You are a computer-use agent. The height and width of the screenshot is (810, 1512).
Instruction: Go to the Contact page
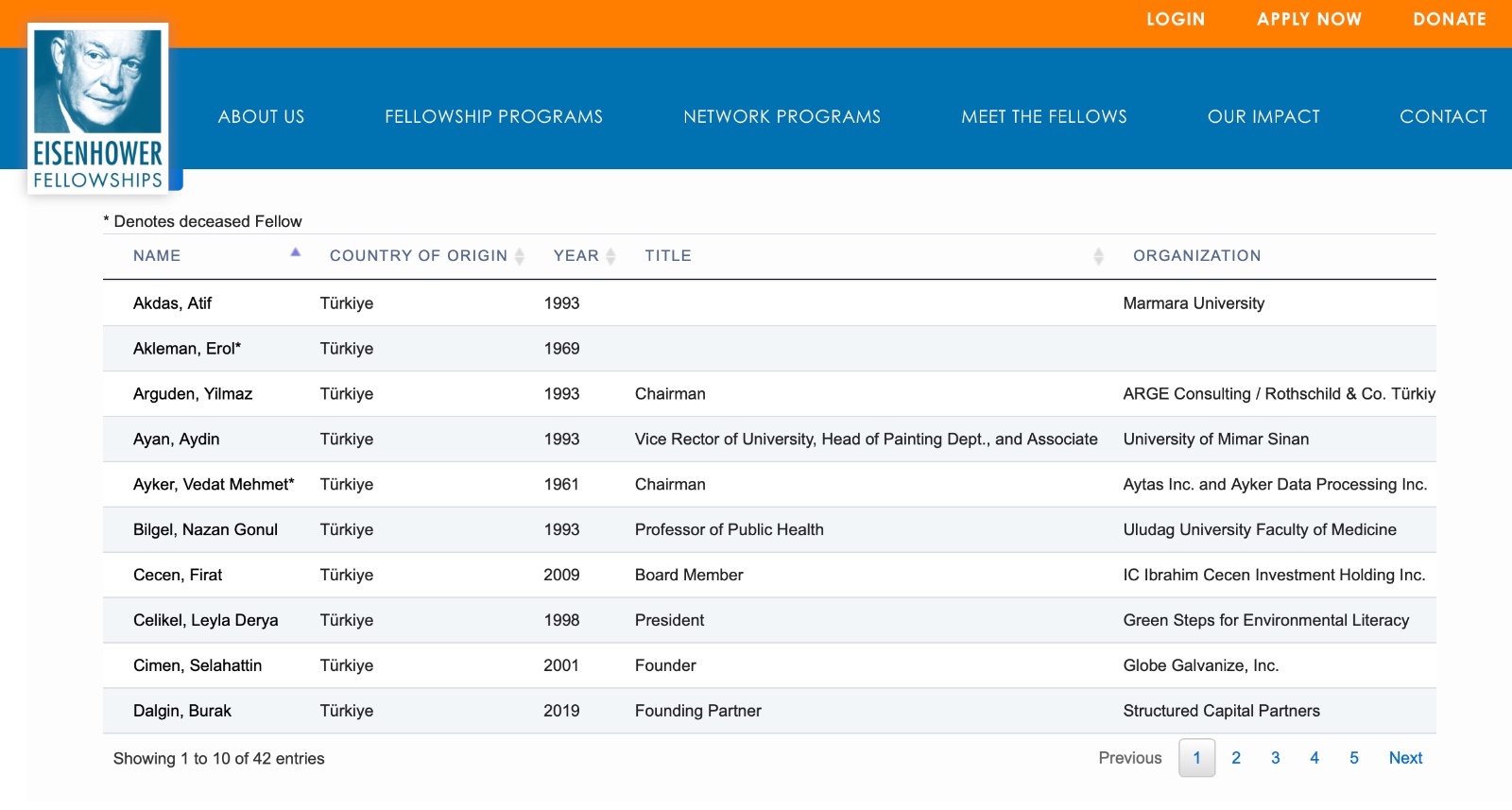click(1443, 117)
